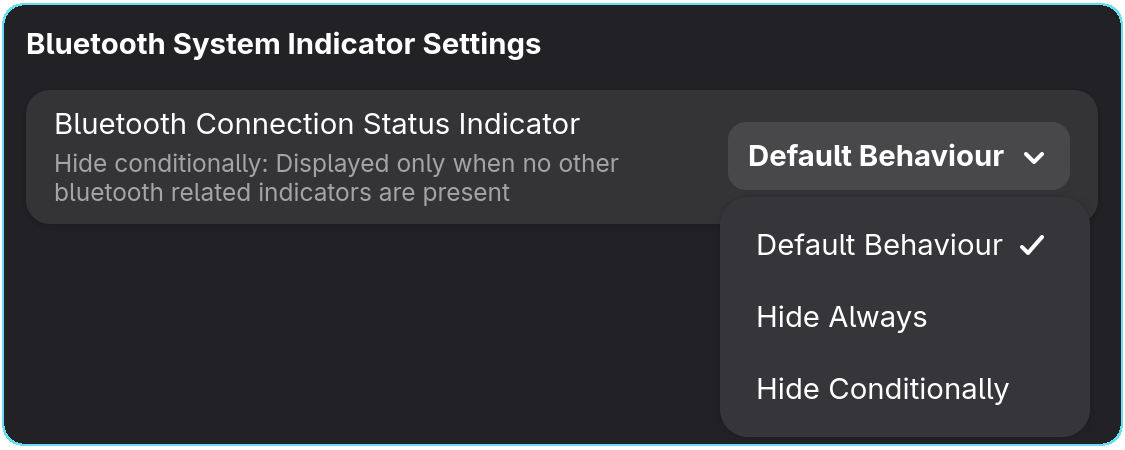Select the Hide Conditionally option
This screenshot has height=450, width=1125.
click(882, 389)
